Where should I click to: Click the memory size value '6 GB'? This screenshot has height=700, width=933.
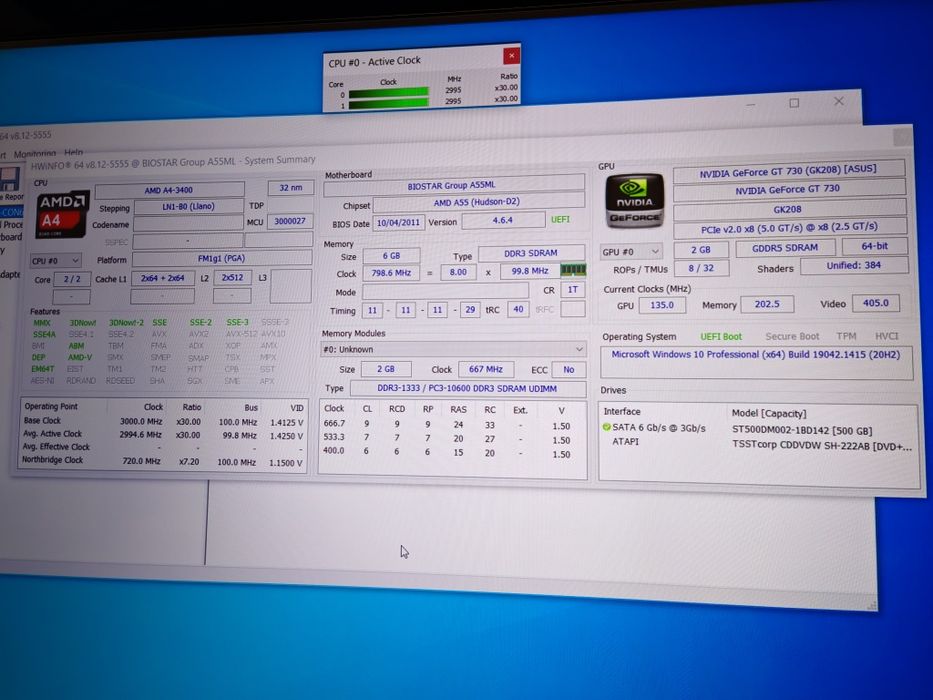pos(391,255)
